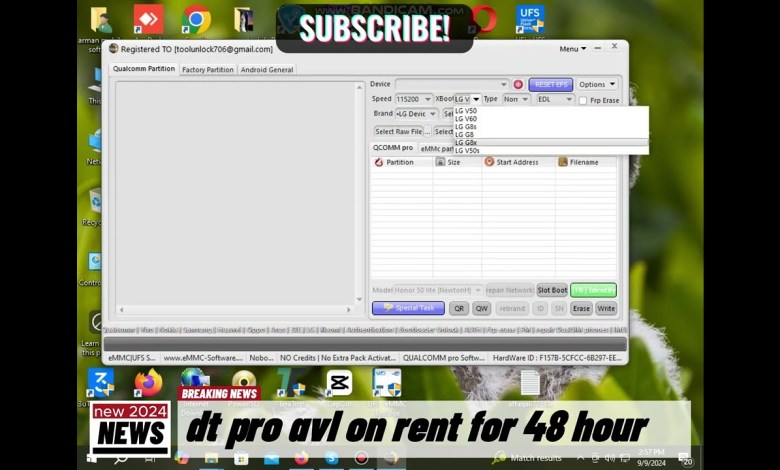The height and width of the screenshot is (470, 780).
Task: Click the Partition column header icon
Action: (x=379, y=162)
